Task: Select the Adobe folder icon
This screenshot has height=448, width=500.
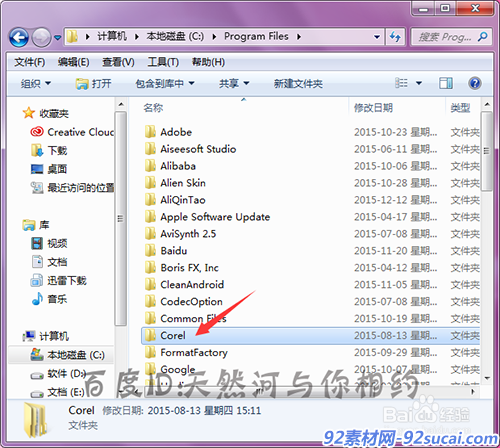Action: tap(150, 132)
